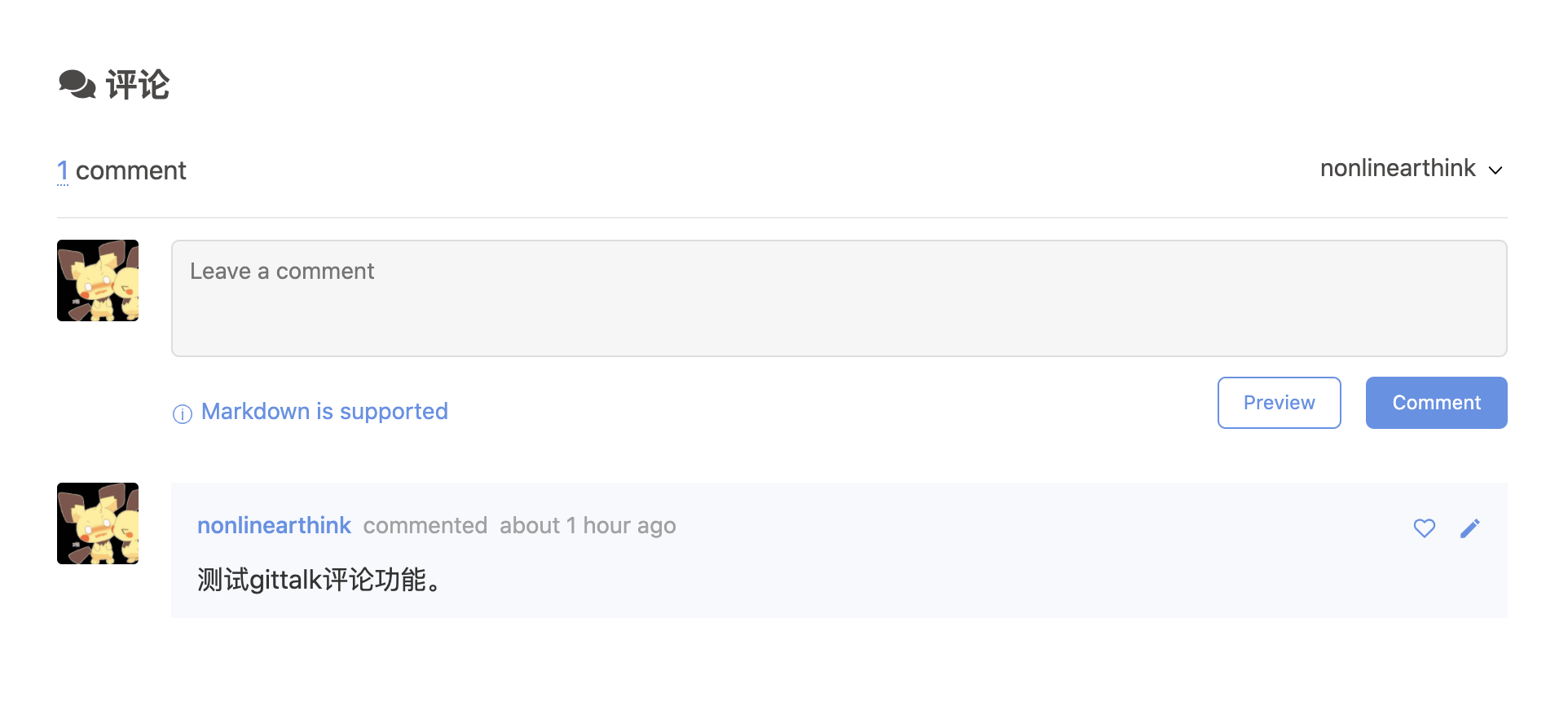1568x711 pixels.
Task: Edit the comment using the pencil icon
Action: (x=1469, y=528)
